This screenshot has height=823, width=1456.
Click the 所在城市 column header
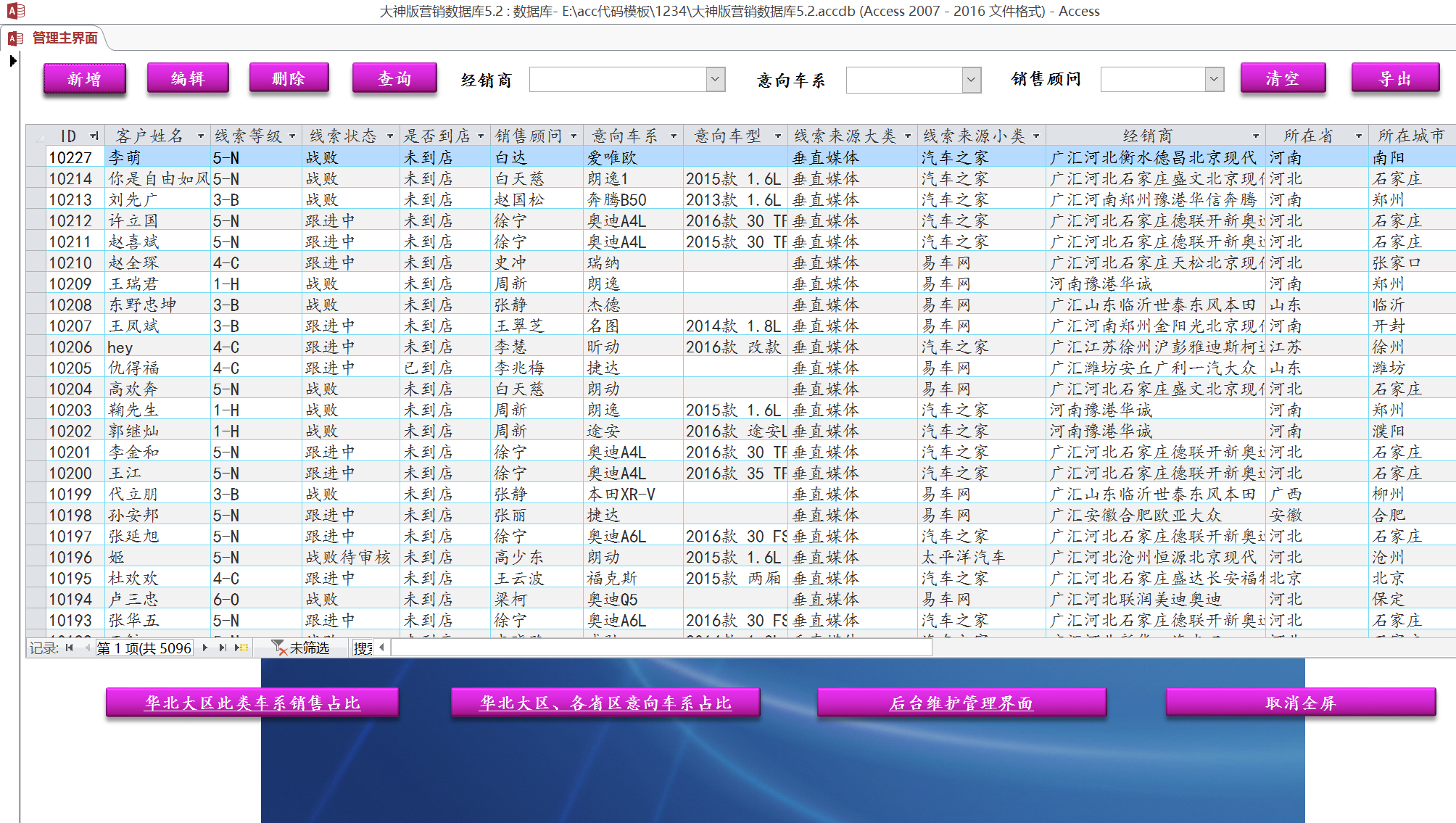tap(1412, 136)
